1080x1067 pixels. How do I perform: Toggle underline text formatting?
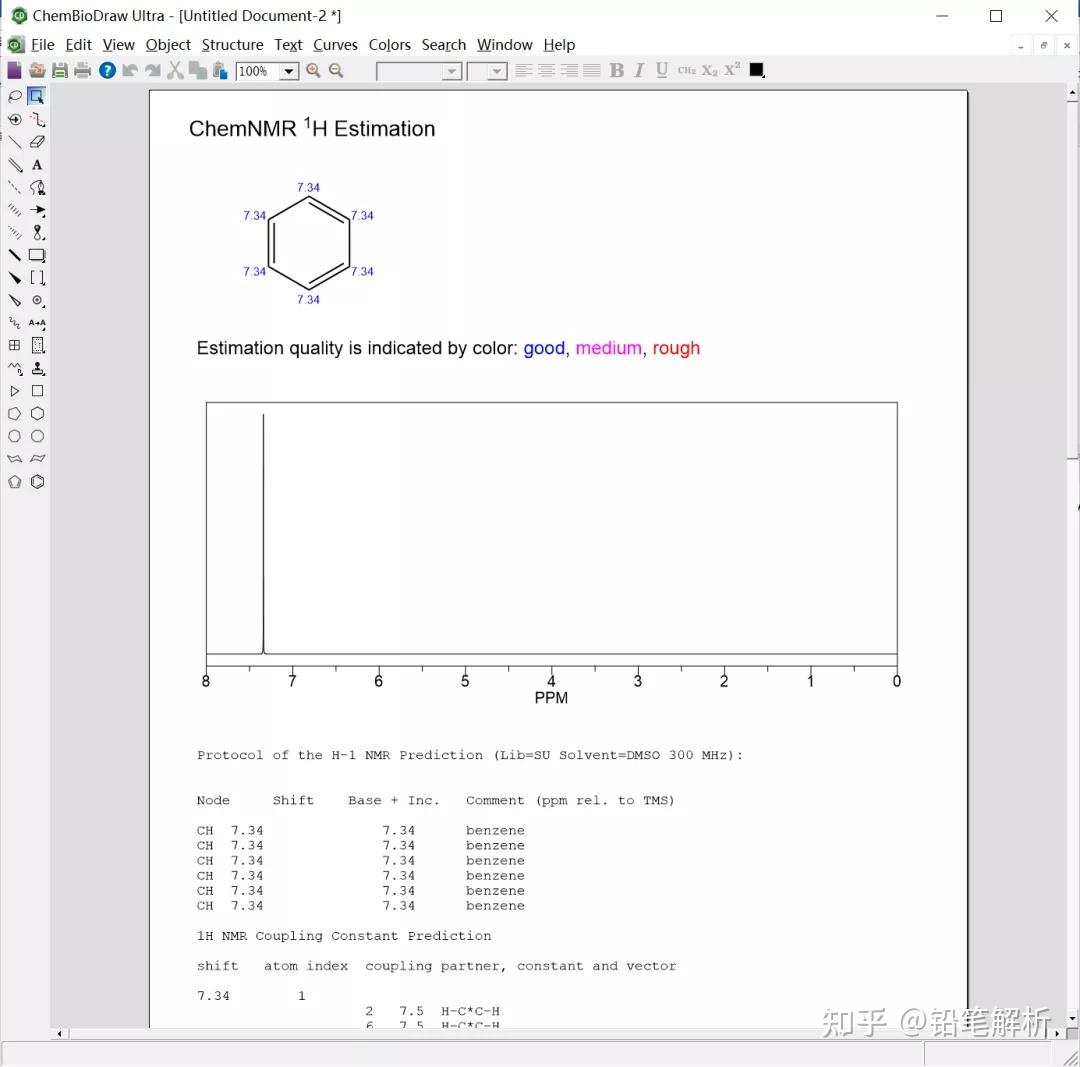click(660, 70)
